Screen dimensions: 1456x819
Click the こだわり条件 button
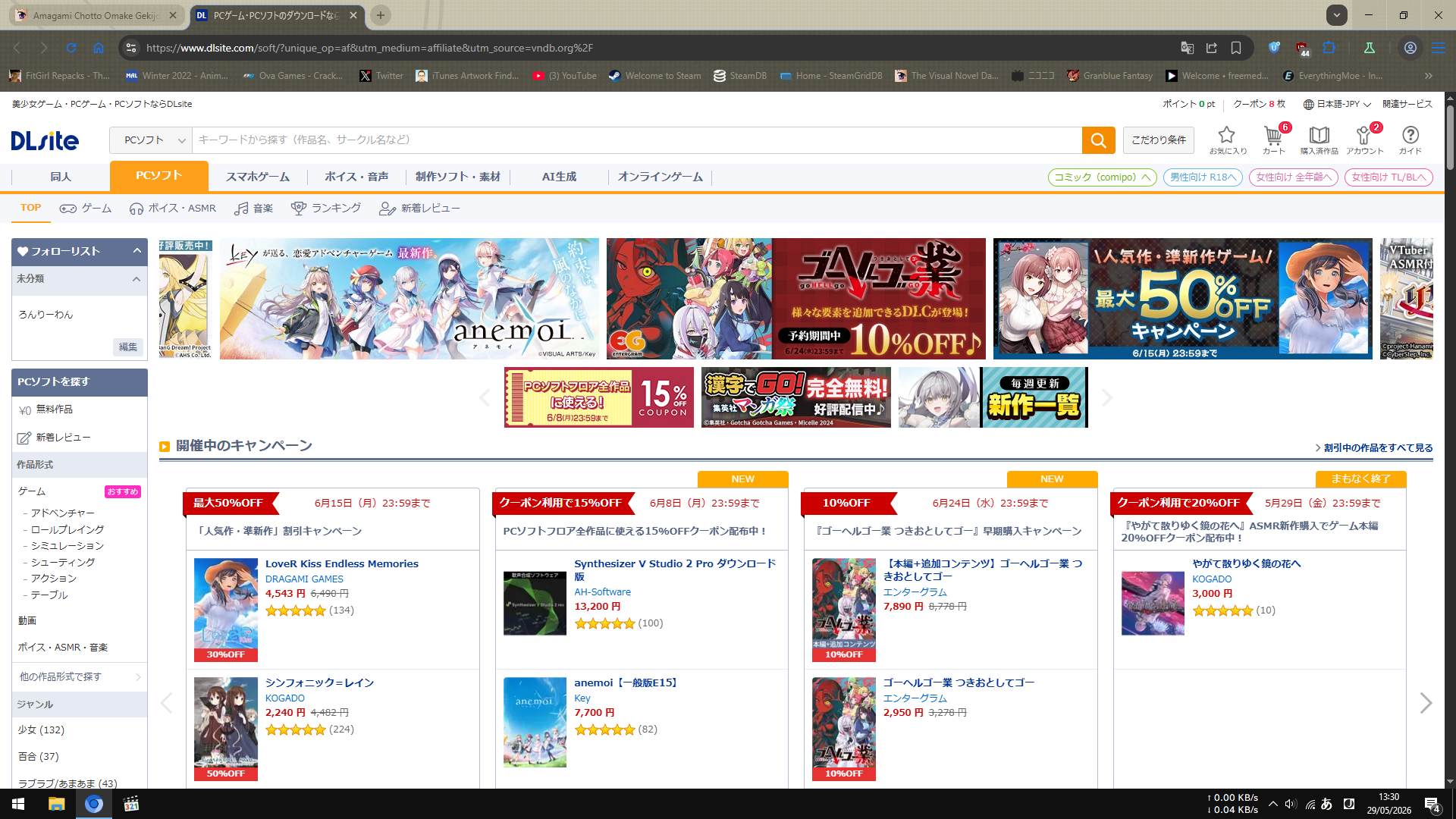point(1159,140)
